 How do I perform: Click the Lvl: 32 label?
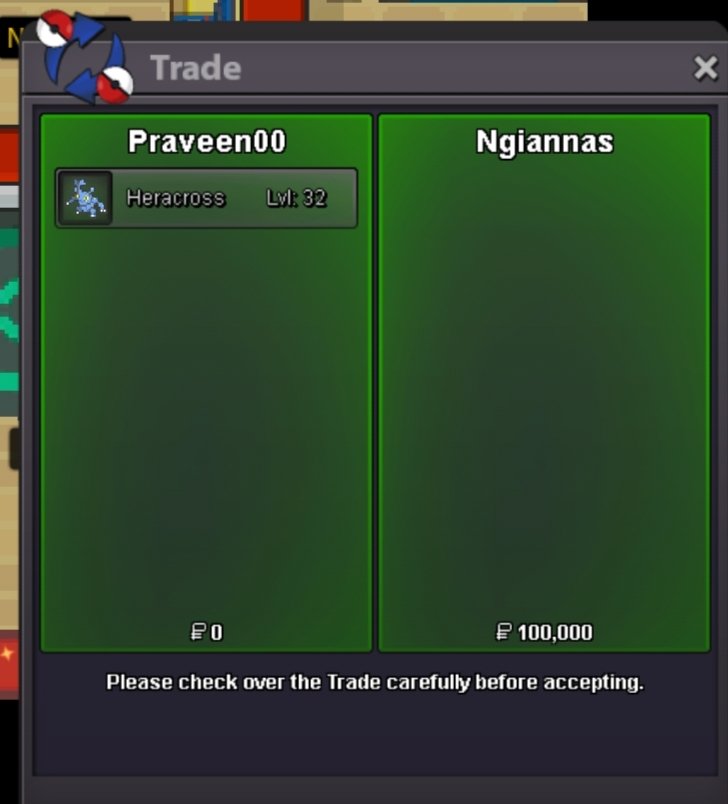[x=296, y=198]
